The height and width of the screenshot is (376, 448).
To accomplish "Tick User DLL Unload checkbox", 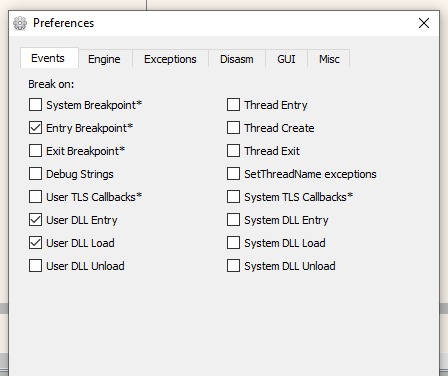I will [x=35, y=266].
